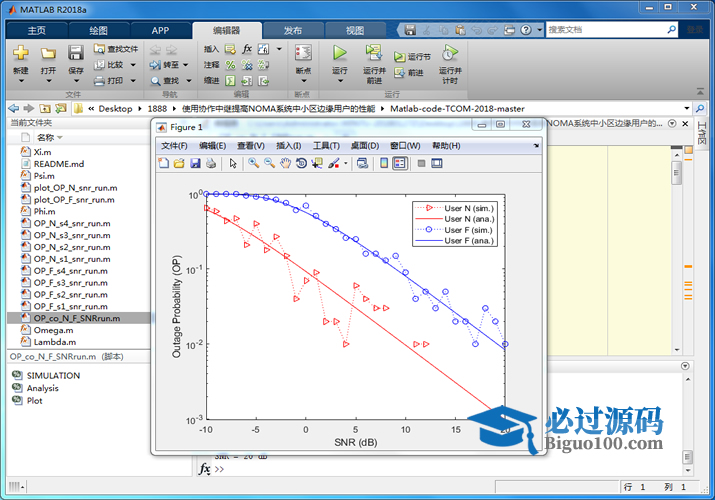This screenshot has width=715, height=500.
Task: Click the insert fx function icon
Action: tap(247, 49)
